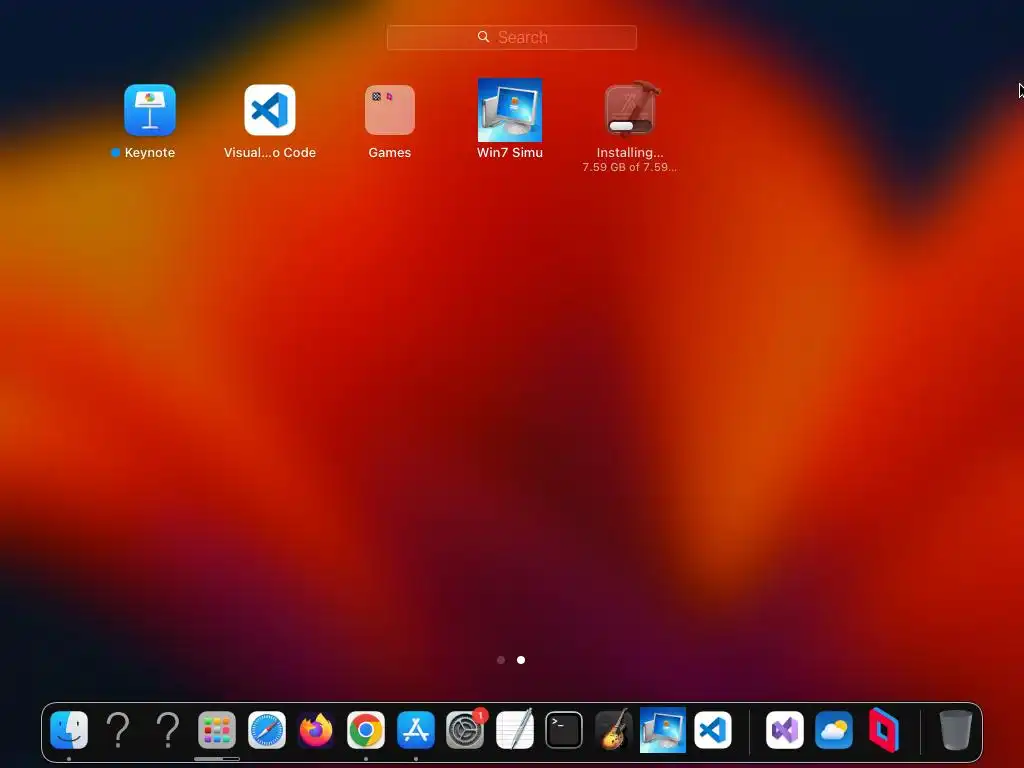The width and height of the screenshot is (1024, 768).
Task: Click the installing Xcode app icon
Action: pyautogui.click(x=630, y=110)
